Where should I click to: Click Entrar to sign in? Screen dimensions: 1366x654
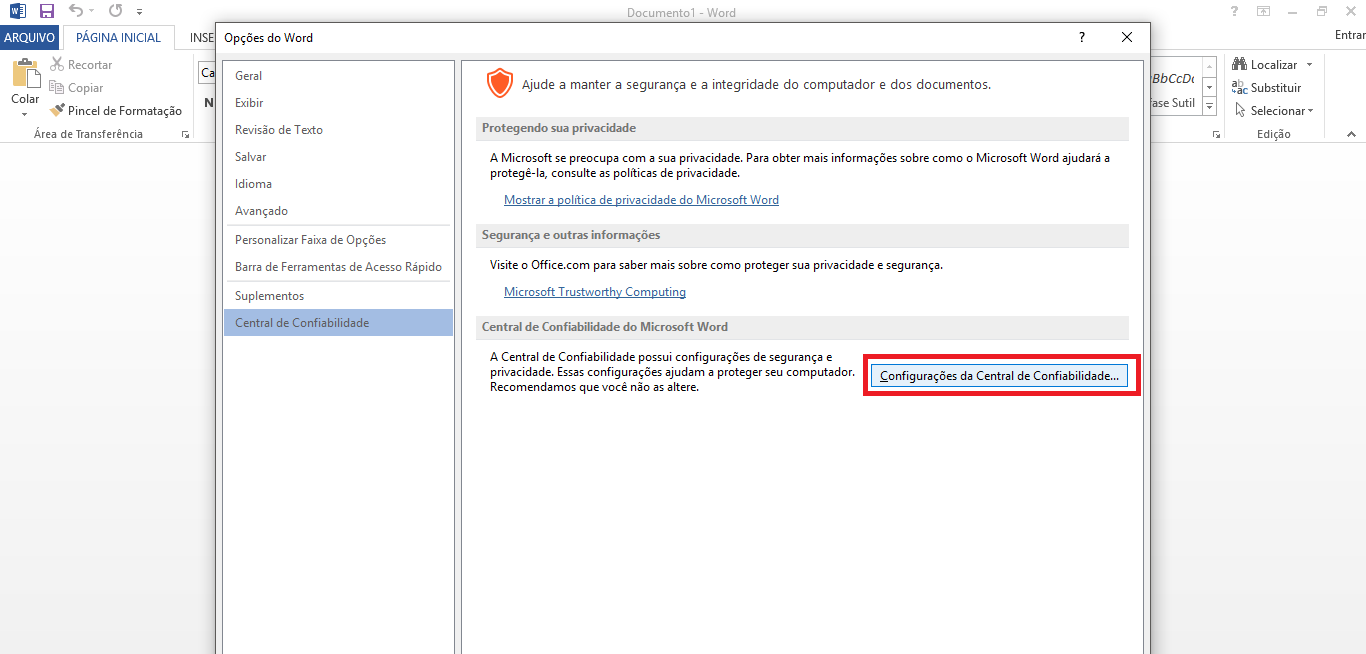click(x=1350, y=35)
